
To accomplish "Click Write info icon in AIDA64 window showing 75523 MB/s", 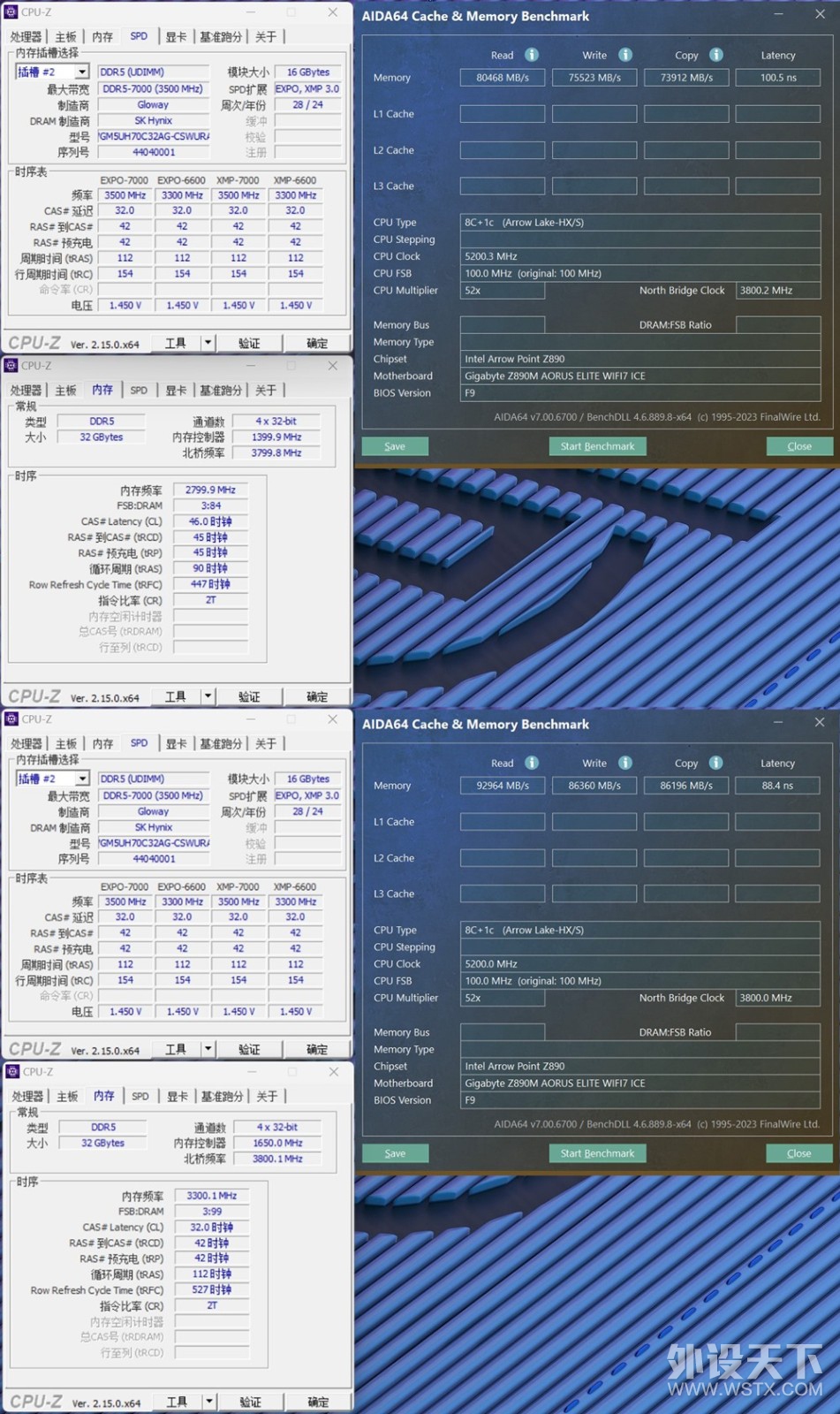I will tap(625, 55).
